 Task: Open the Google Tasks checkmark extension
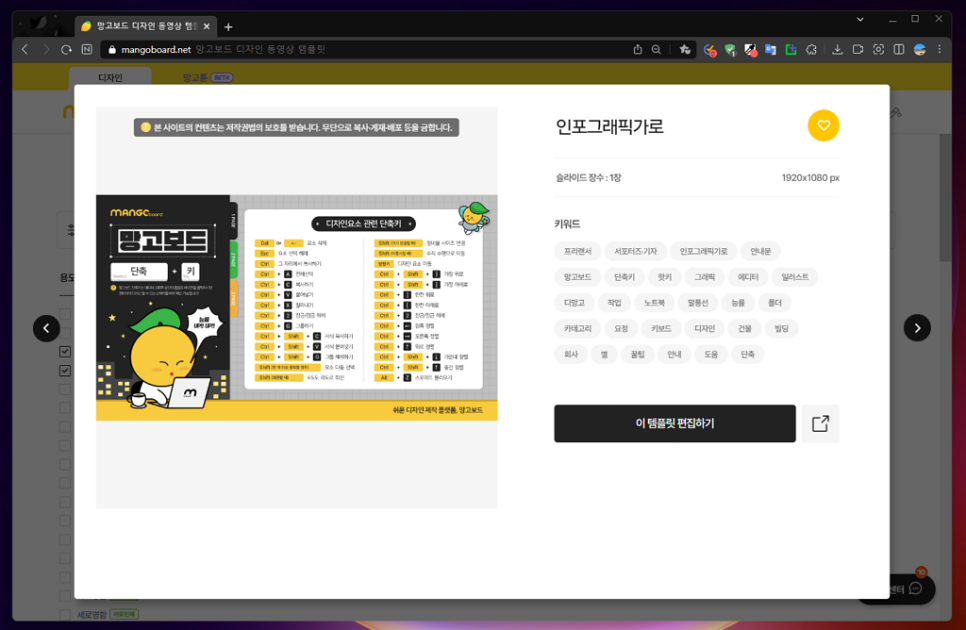click(x=710, y=50)
